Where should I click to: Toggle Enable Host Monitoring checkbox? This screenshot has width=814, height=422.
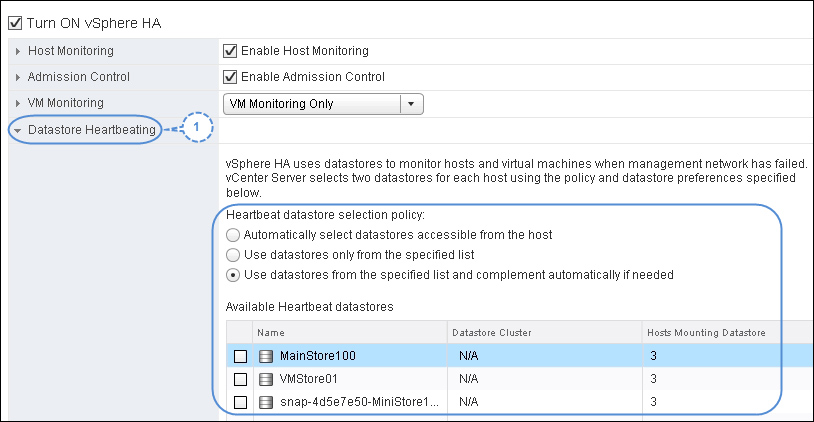tap(230, 51)
